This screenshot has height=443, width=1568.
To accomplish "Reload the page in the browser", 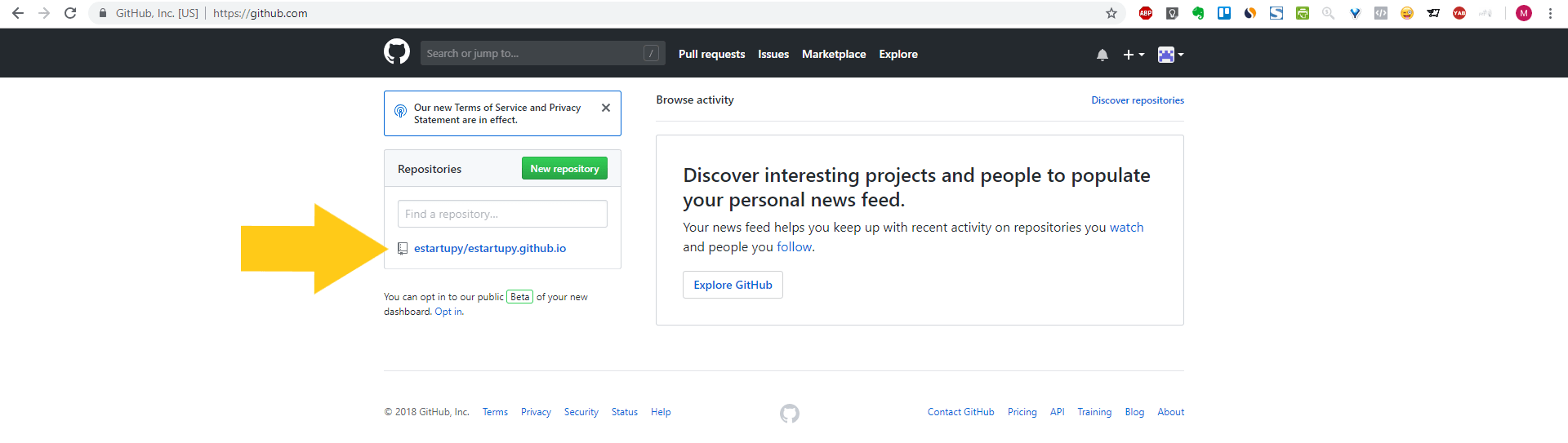I will tap(70, 13).
